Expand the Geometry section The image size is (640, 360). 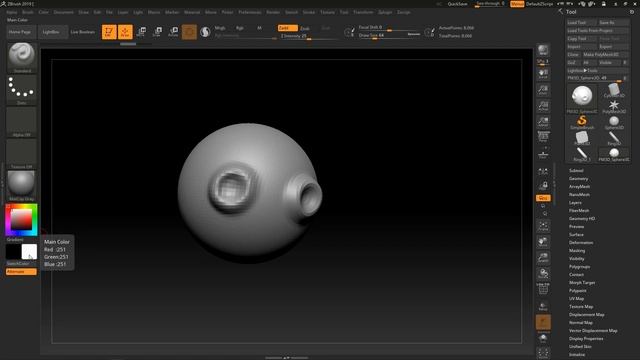578,179
